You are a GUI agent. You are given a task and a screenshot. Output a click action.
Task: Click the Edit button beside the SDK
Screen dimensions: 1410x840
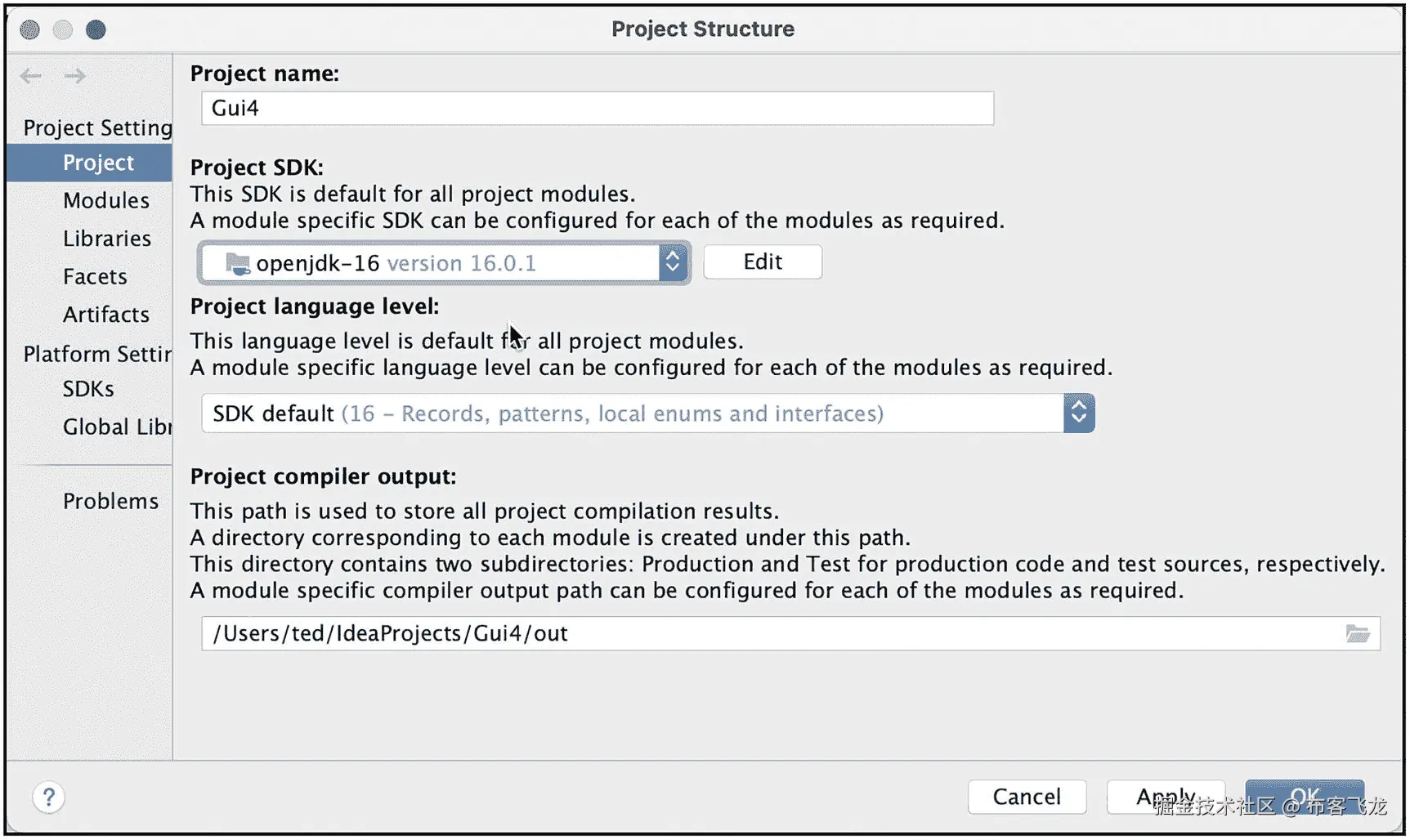coord(763,262)
